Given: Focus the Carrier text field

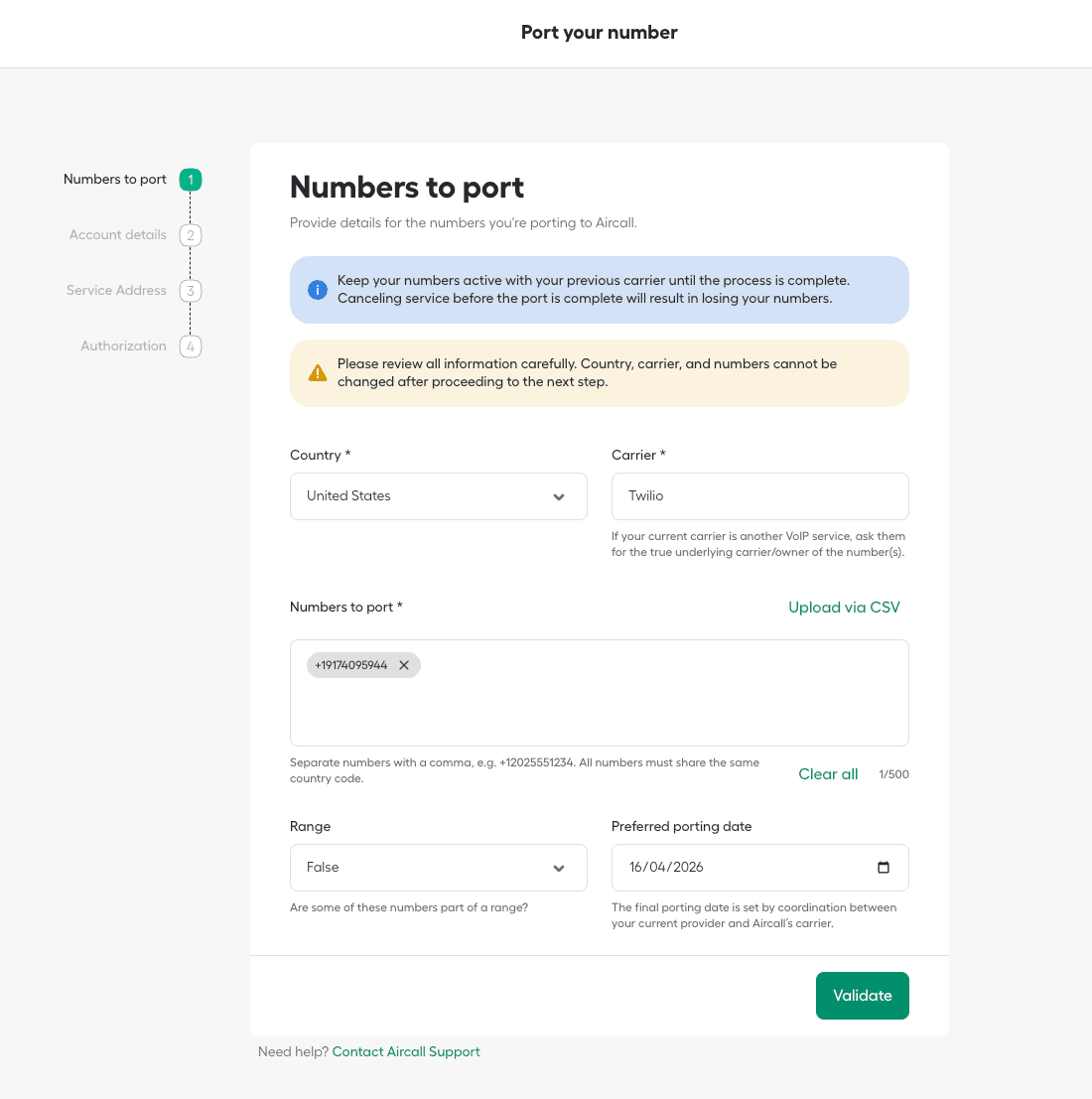Looking at the screenshot, I should [759, 496].
